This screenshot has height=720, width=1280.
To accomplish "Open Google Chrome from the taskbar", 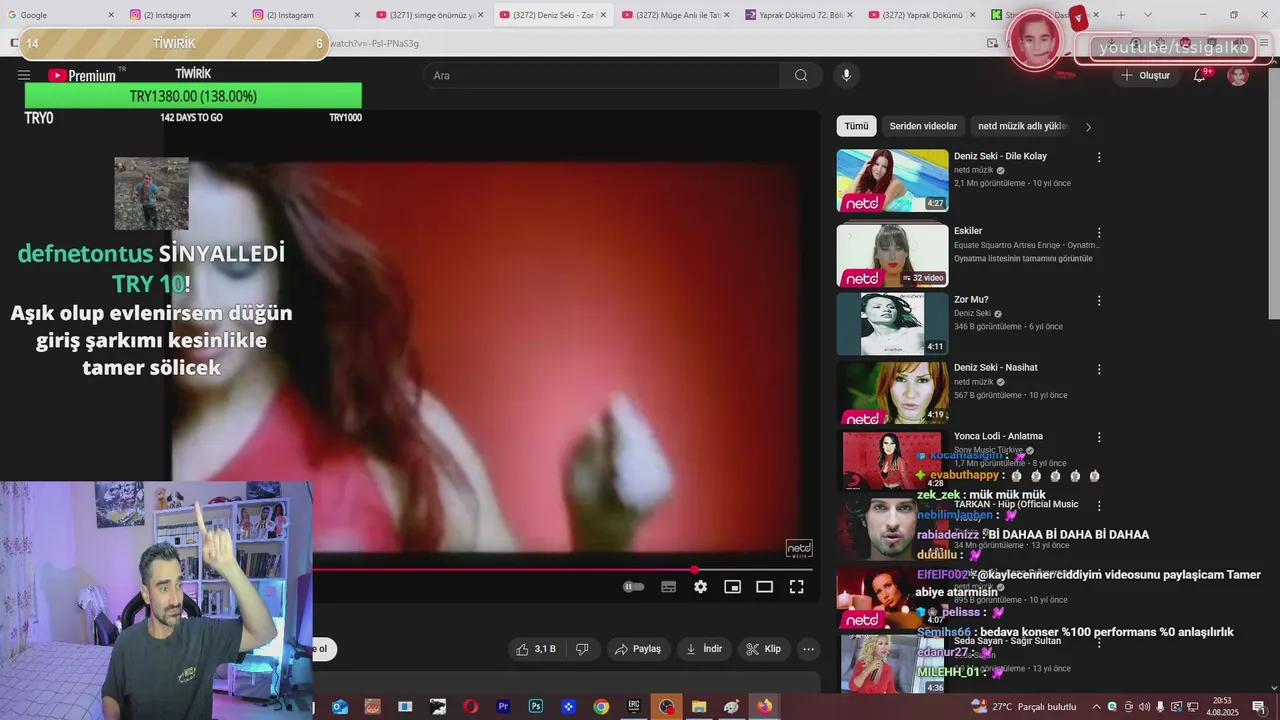I will (600, 706).
